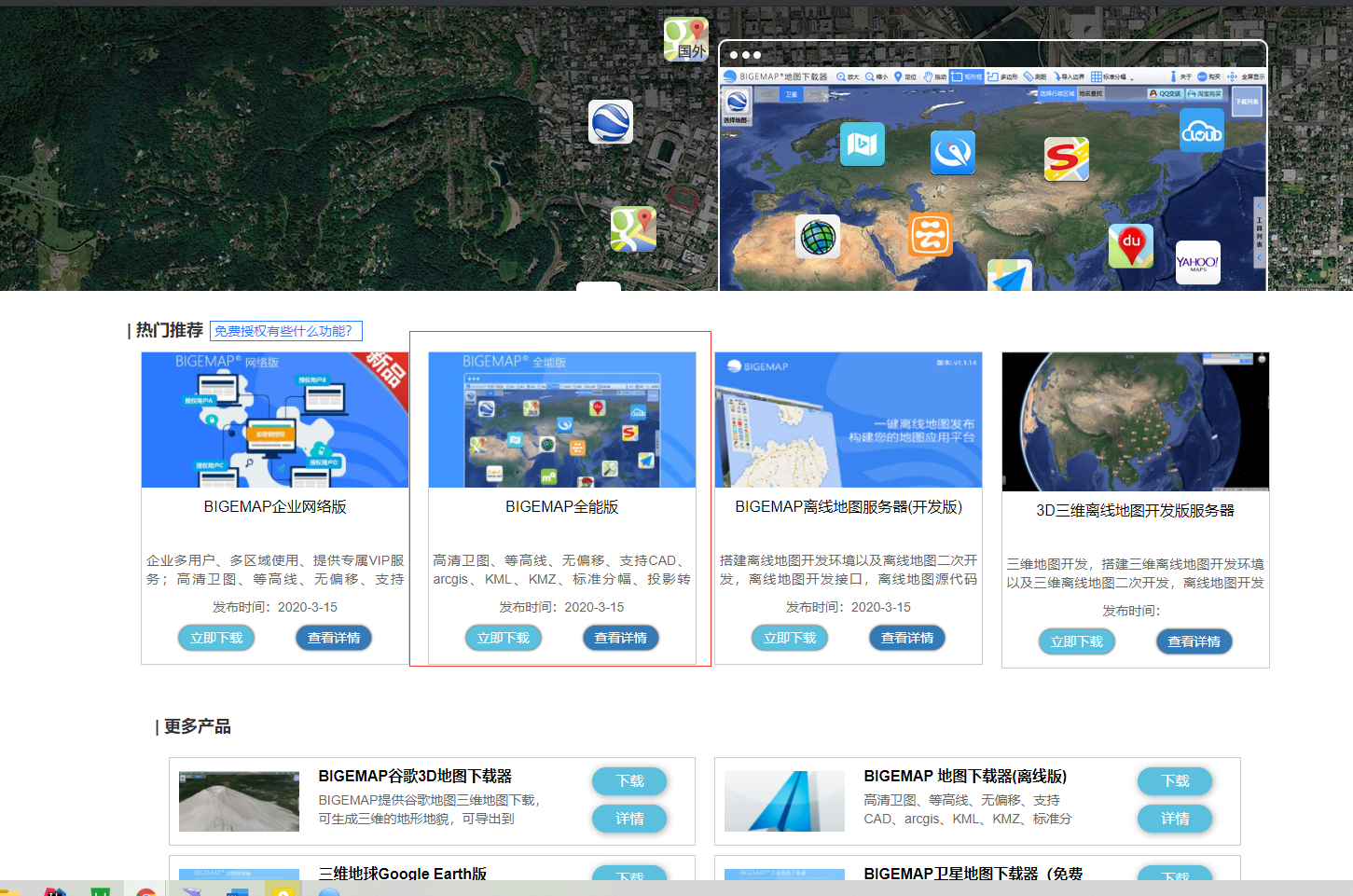1353x896 pixels.
Task: Open the BIGEMAP全能版 title link
Action: click(x=562, y=506)
